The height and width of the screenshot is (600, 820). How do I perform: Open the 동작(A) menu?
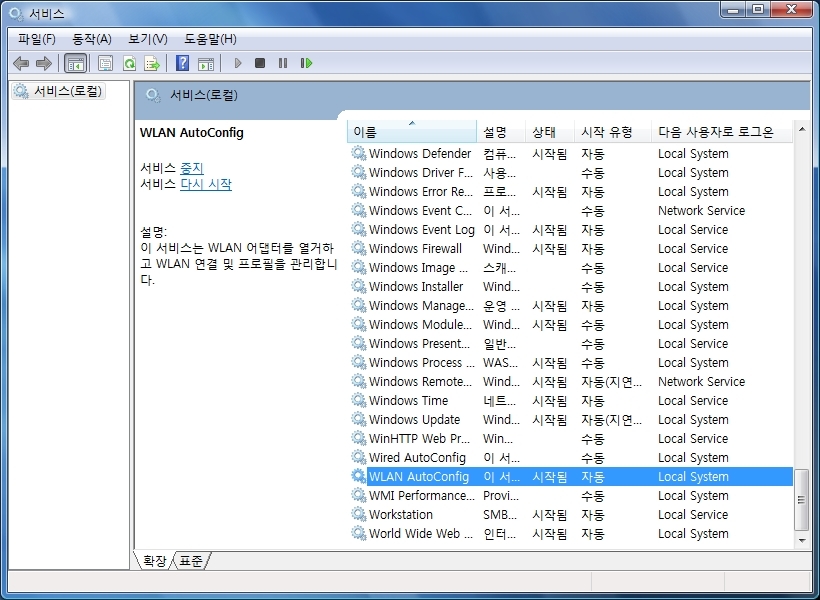(x=92, y=39)
